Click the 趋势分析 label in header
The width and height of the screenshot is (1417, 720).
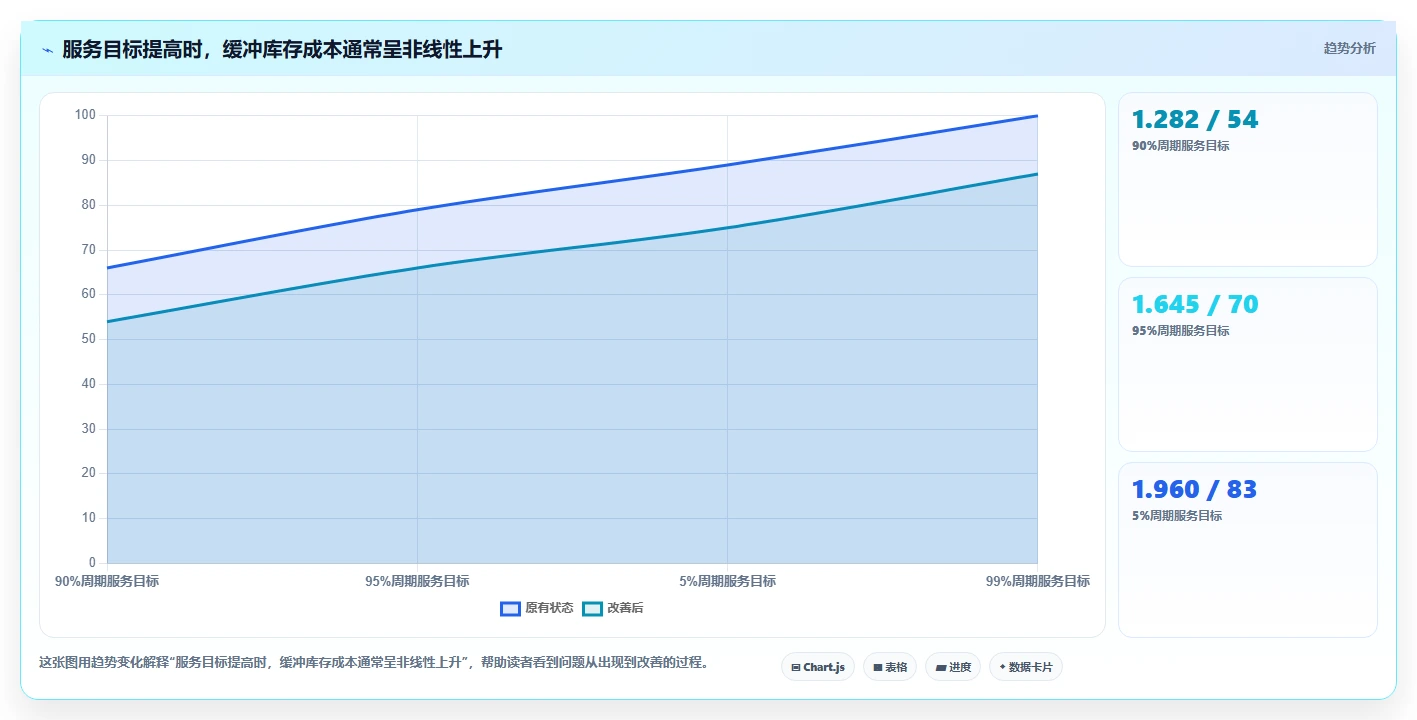click(1349, 48)
